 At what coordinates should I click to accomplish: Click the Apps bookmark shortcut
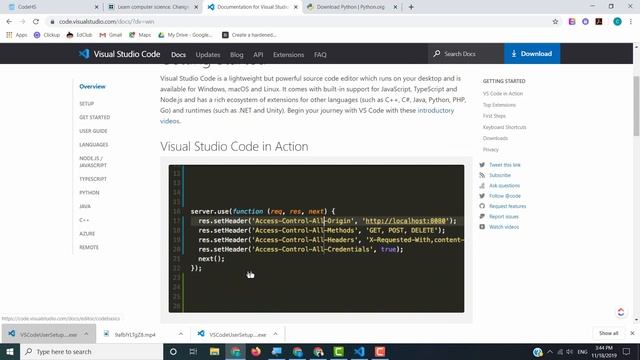pyautogui.click(x=17, y=35)
